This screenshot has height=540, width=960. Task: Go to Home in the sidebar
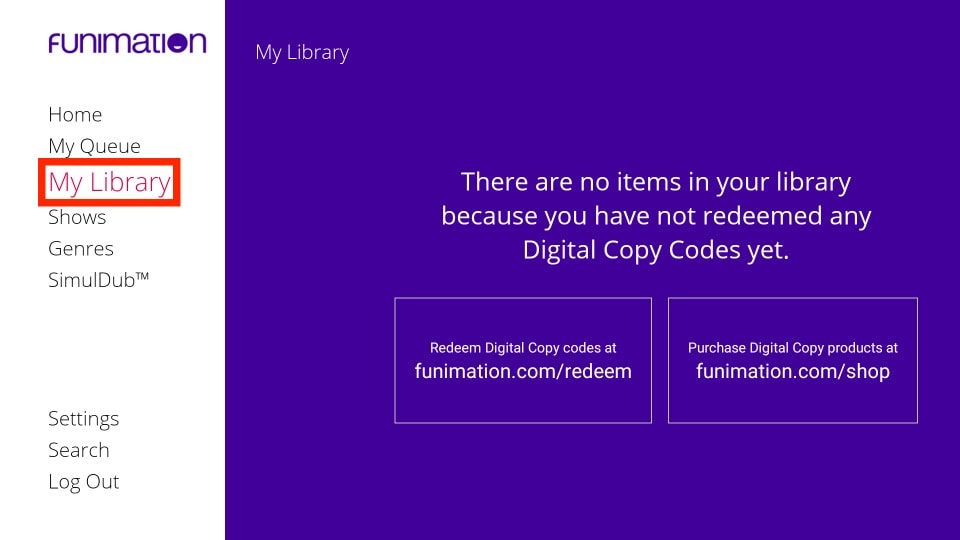click(75, 114)
